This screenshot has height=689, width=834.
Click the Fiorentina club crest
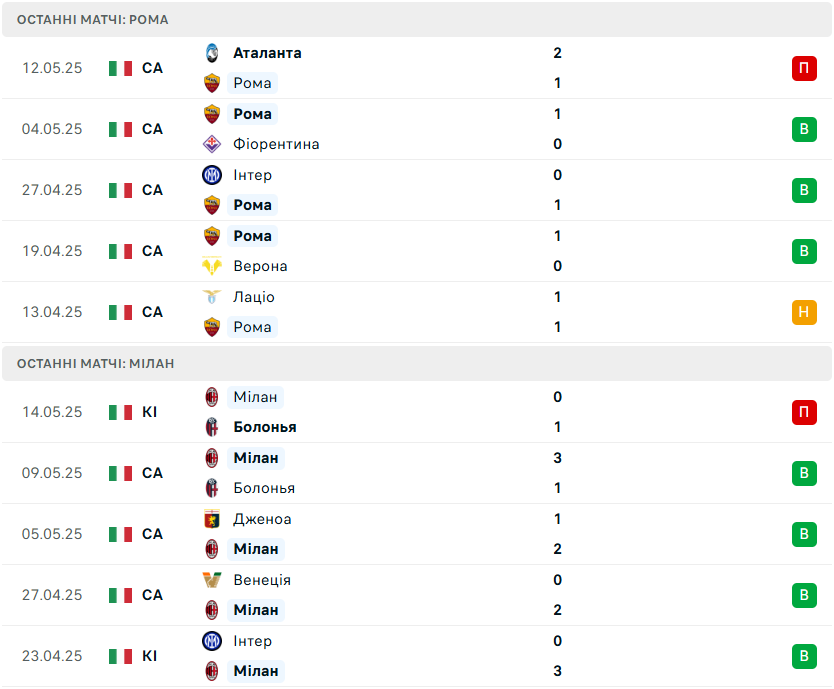tap(212, 144)
